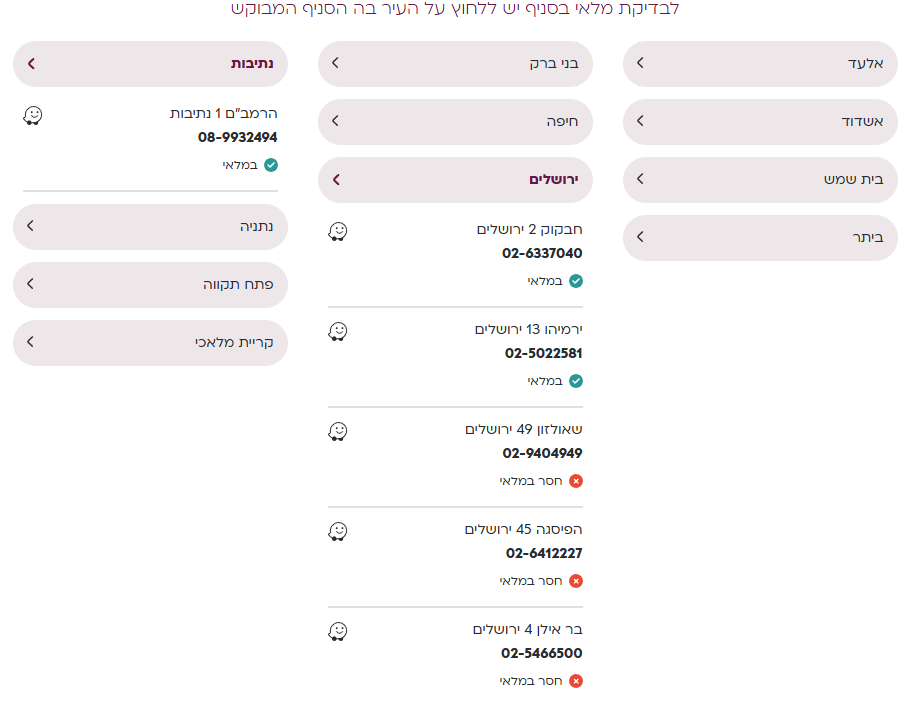Image resolution: width=919 pixels, height=703 pixels.
Task: Click the green in-stock icon for חבקוק 2
Action: [x=576, y=281]
